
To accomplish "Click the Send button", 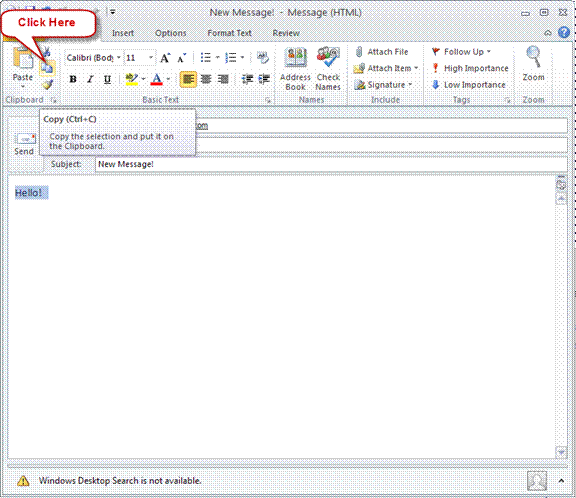I will [x=24, y=144].
